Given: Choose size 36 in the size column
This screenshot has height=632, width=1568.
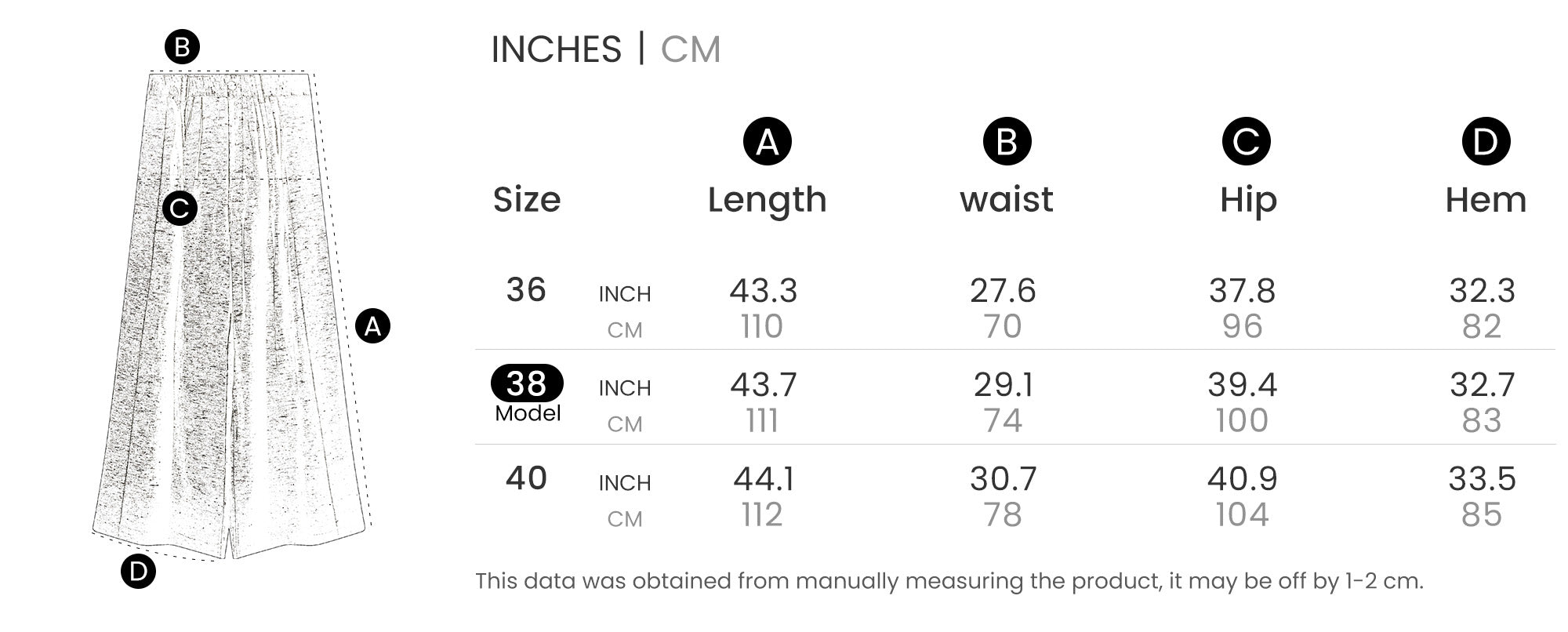Looking at the screenshot, I should point(526,290).
